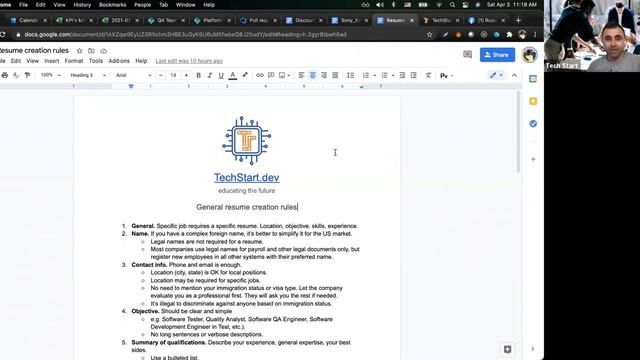Decrease the font size with minus

coord(161,75)
